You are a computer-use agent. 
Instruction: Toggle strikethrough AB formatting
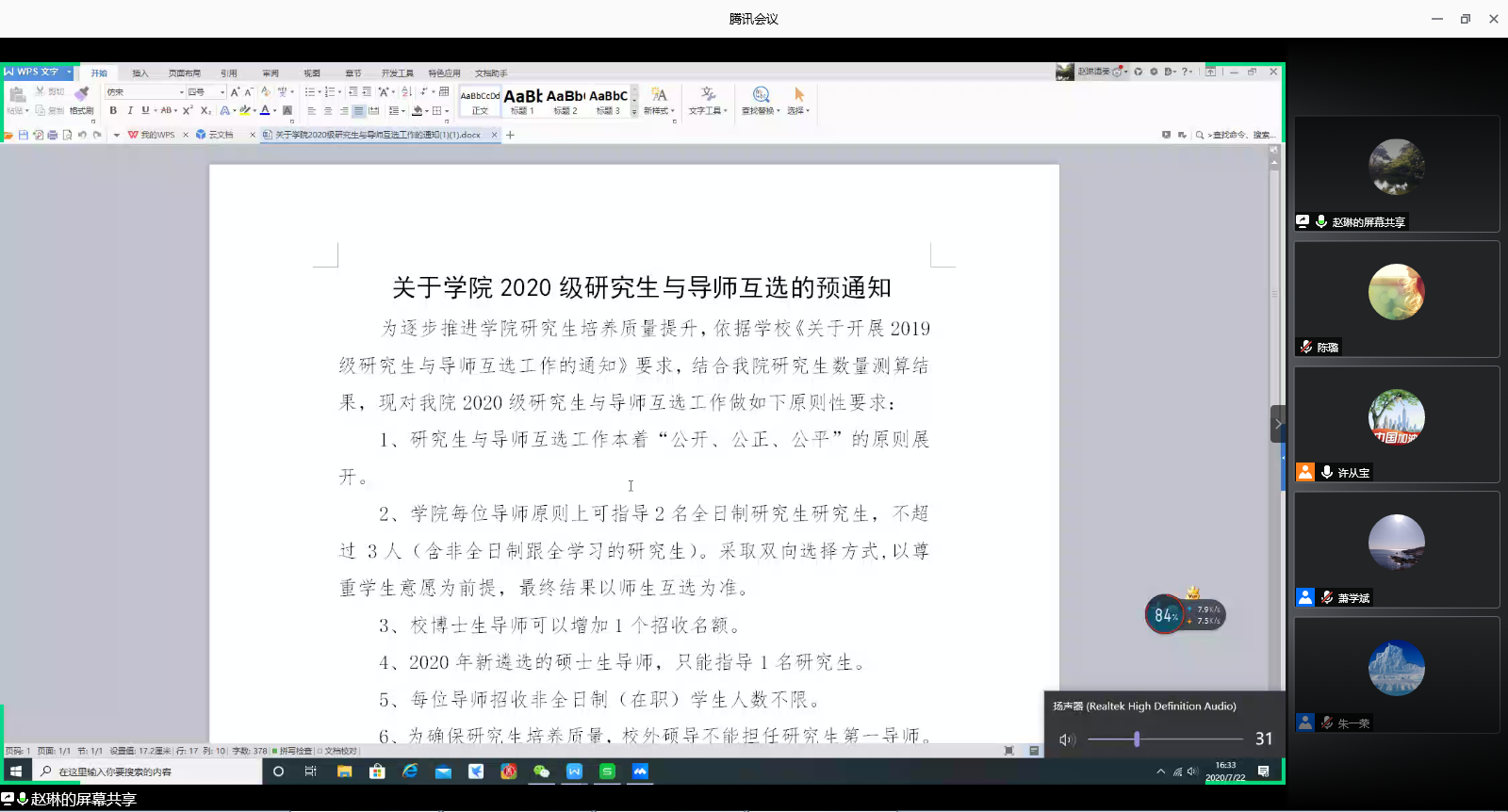pyautogui.click(x=166, y=110)
